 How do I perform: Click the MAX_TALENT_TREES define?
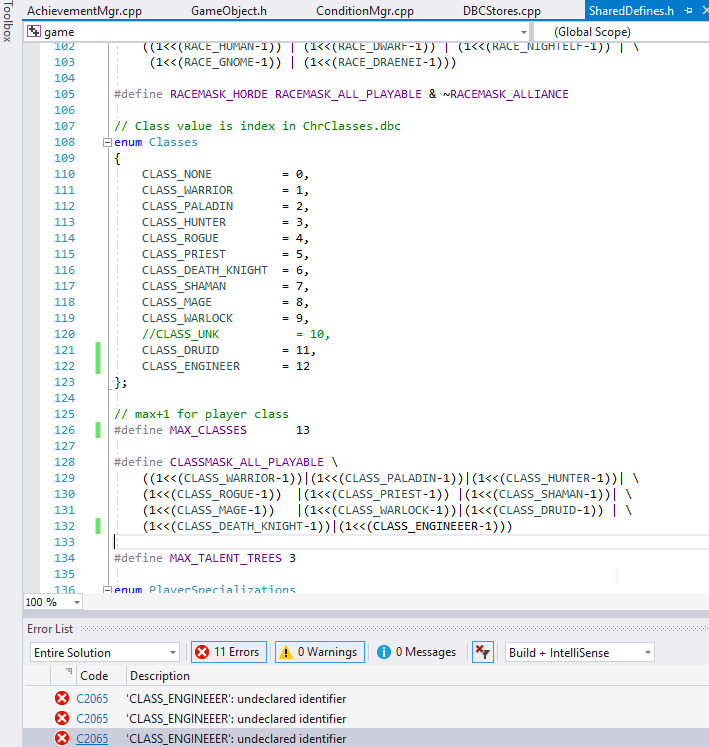click(x=225, y=558)
